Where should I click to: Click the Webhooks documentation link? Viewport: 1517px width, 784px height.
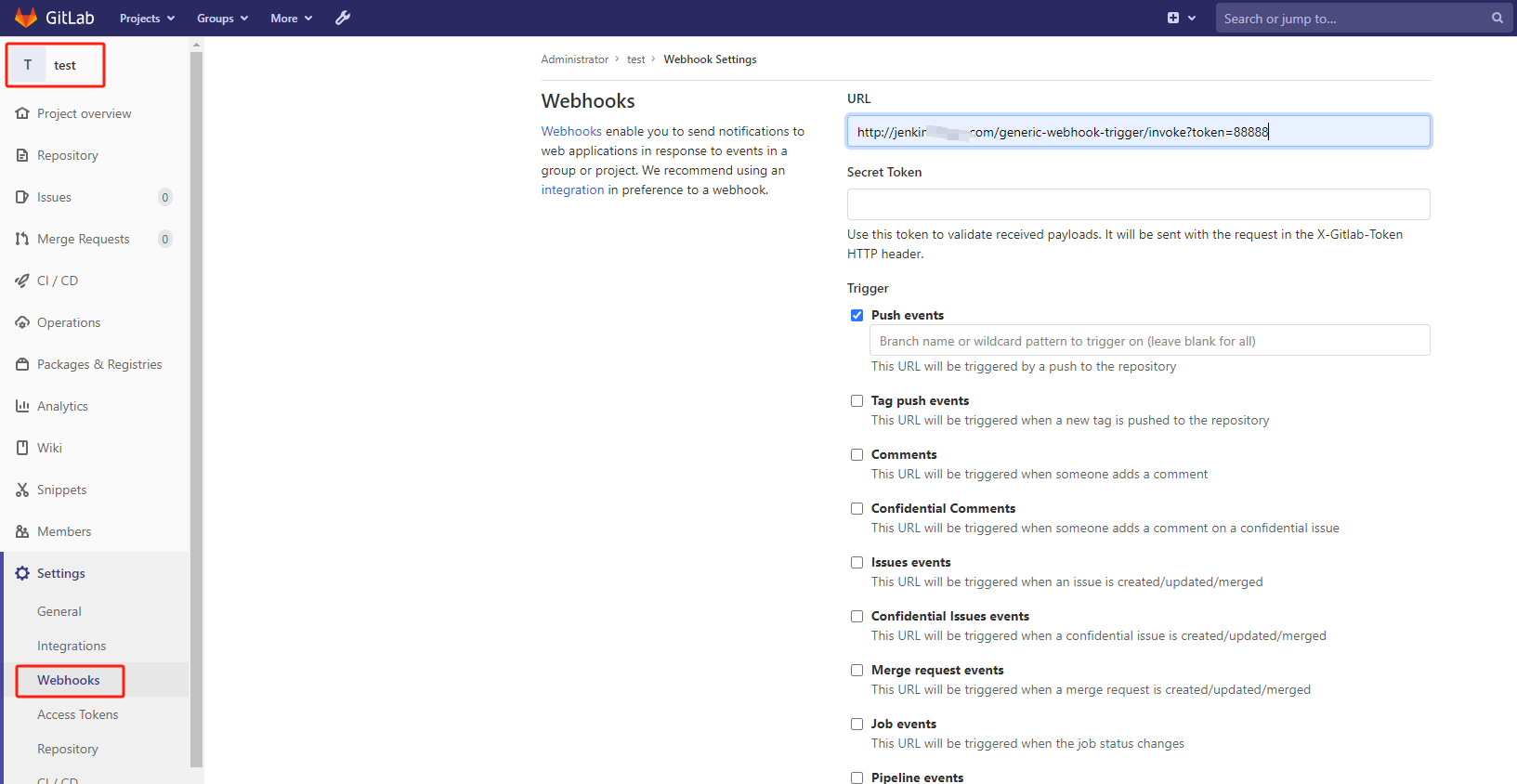571,131
